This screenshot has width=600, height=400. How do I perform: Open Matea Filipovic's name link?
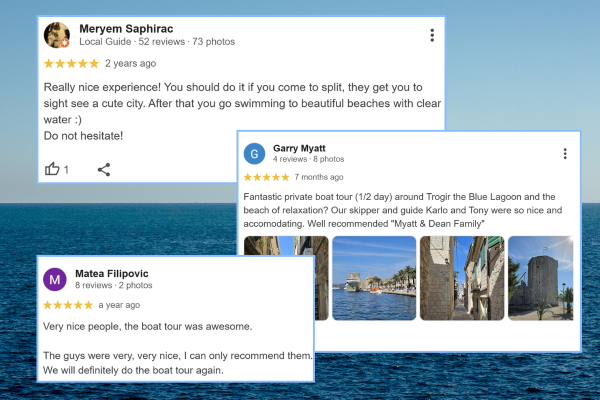pos(112,273)
